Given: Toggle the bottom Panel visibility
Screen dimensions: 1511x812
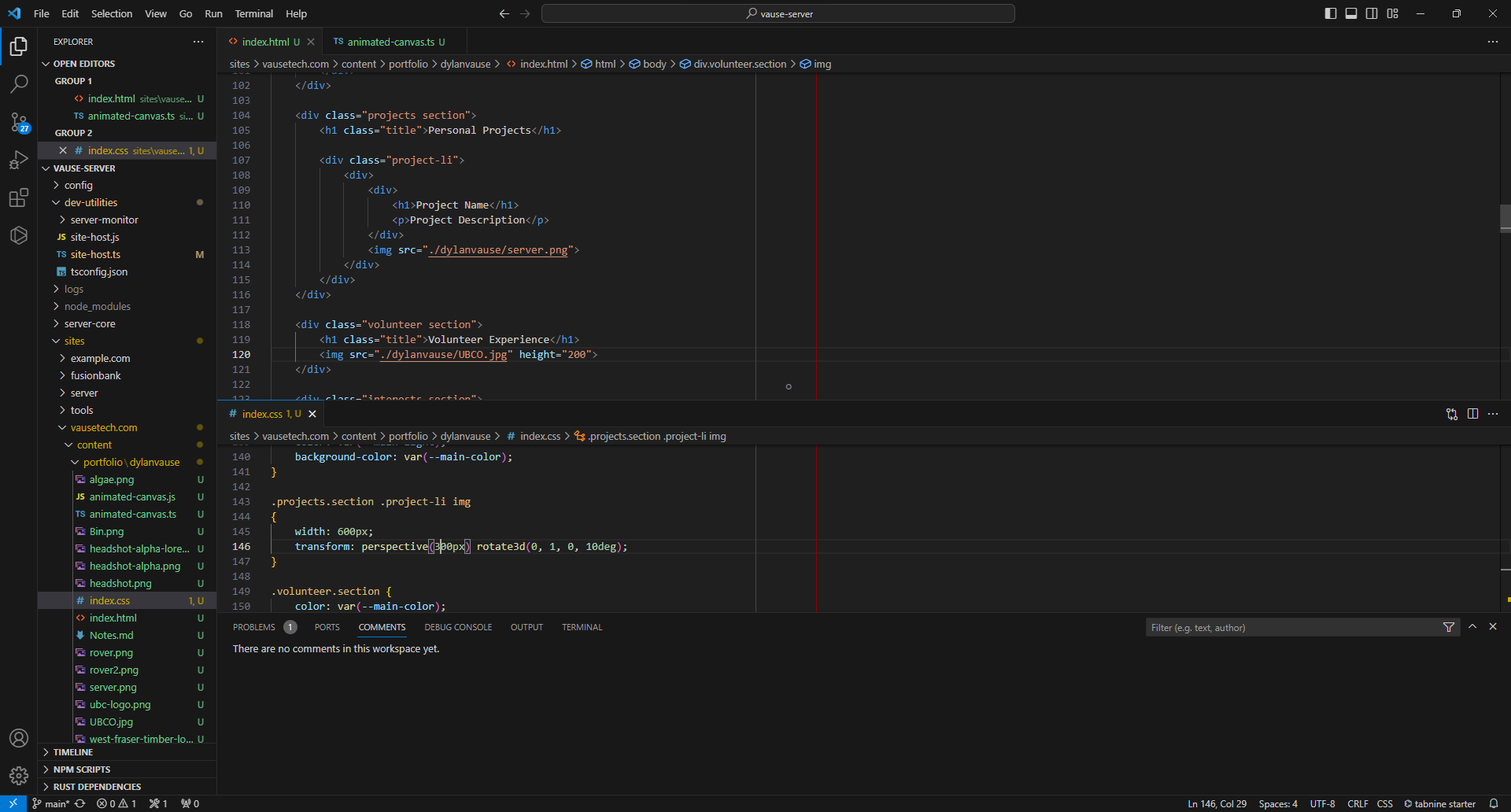Looking at the screenshot, I should click(1351, 13).
